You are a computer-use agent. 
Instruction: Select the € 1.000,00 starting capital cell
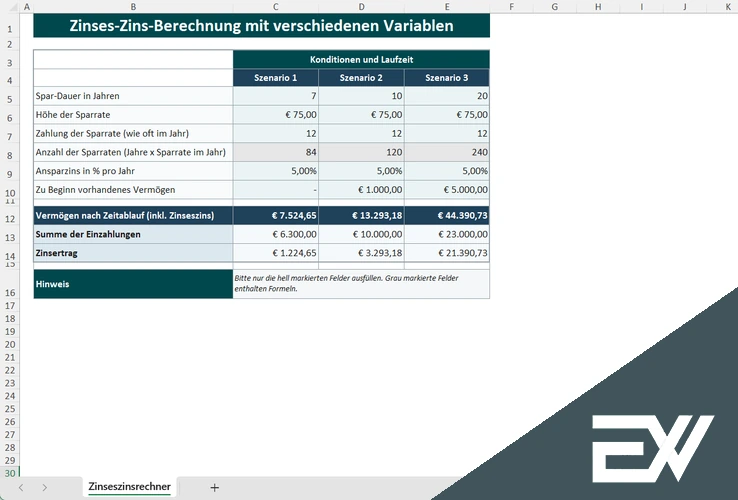point(361,190)
